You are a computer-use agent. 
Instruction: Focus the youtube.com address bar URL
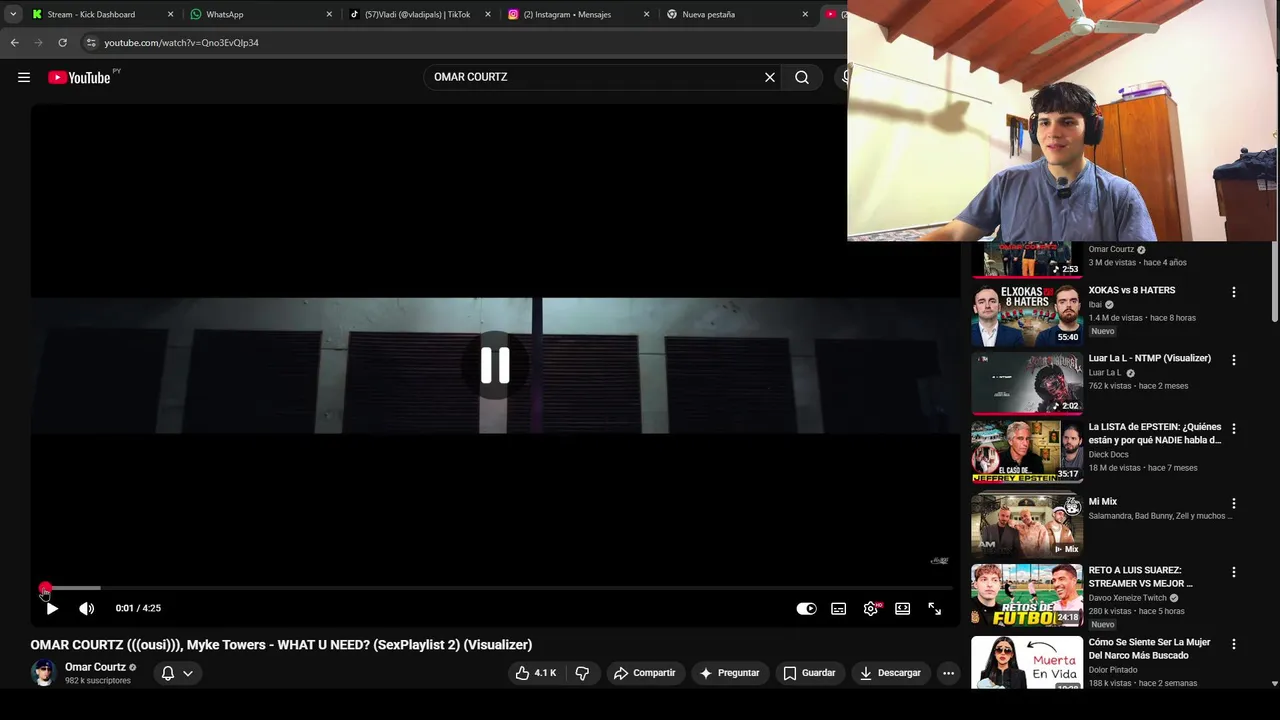(x=181, y=43)
